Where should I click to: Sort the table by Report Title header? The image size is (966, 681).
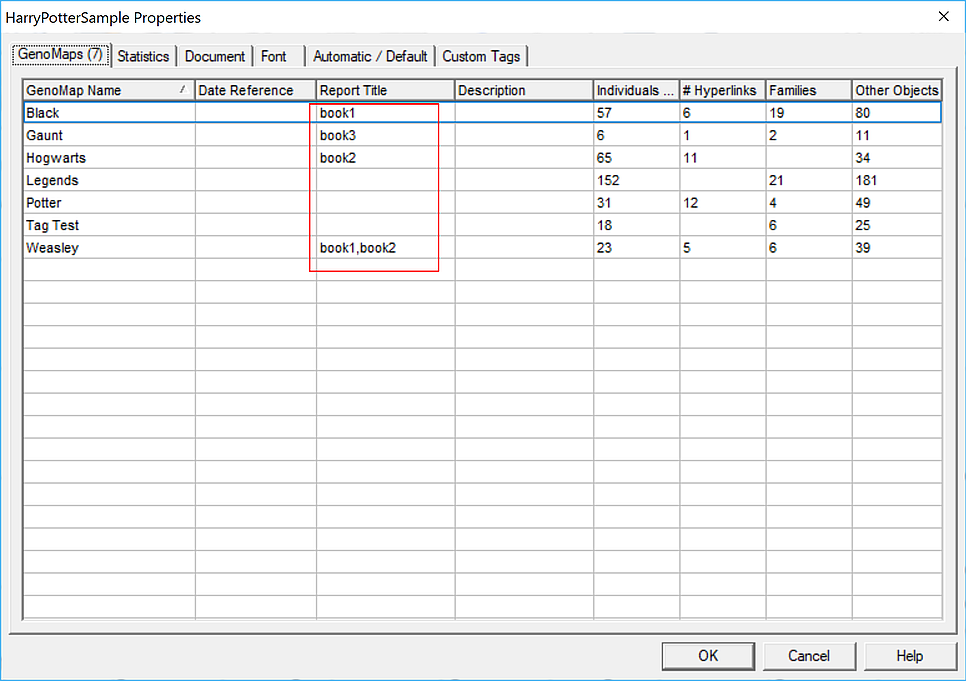click(x=385, y=90)
